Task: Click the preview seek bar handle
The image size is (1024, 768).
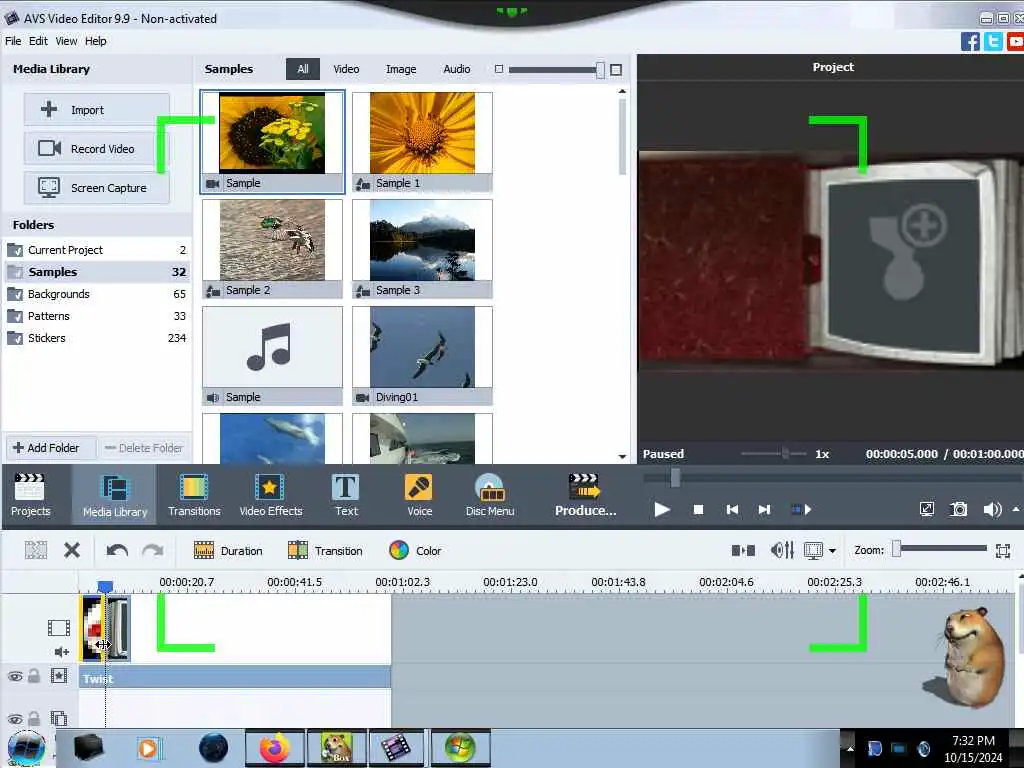Action: coord(675,478)
